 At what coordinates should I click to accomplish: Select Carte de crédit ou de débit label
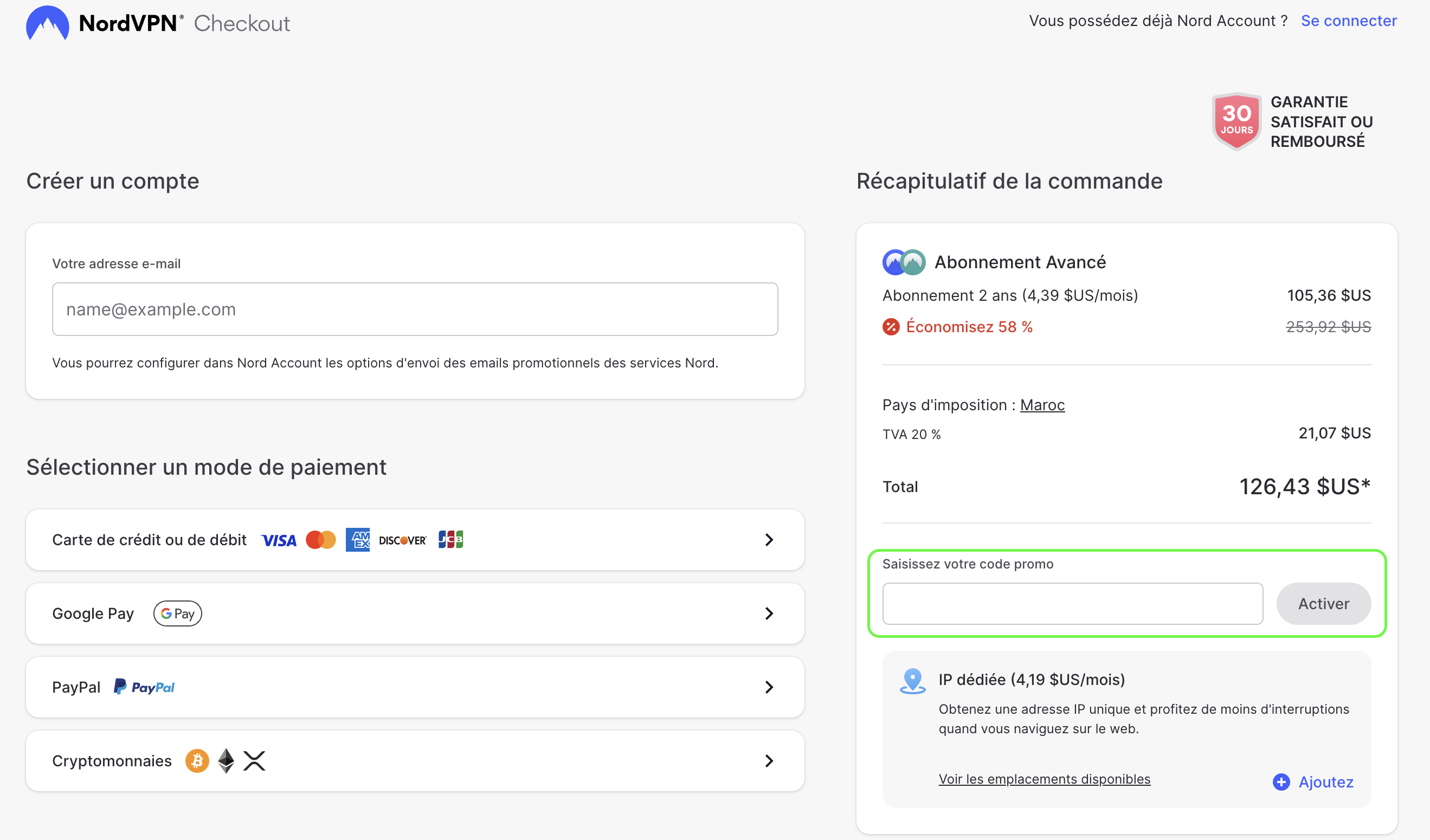click(149, 540)
